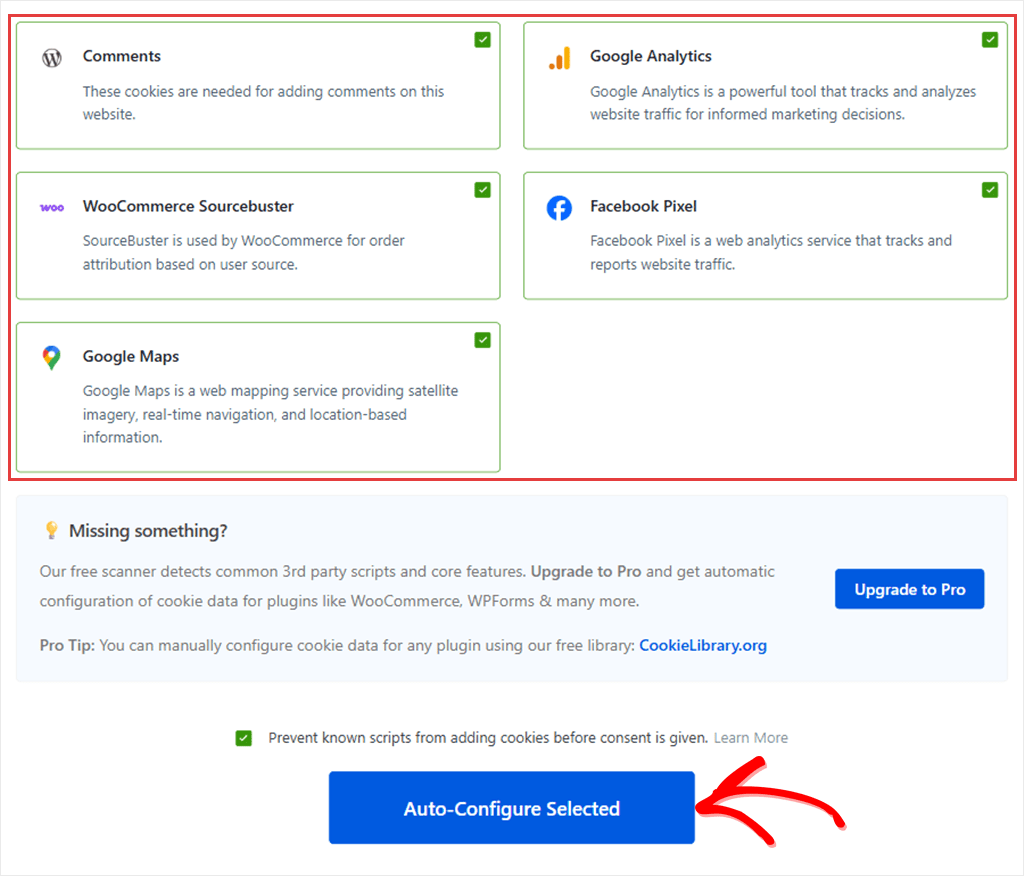Select the Comments card title
Screen dimensions: 1024x876
point(121,56)
